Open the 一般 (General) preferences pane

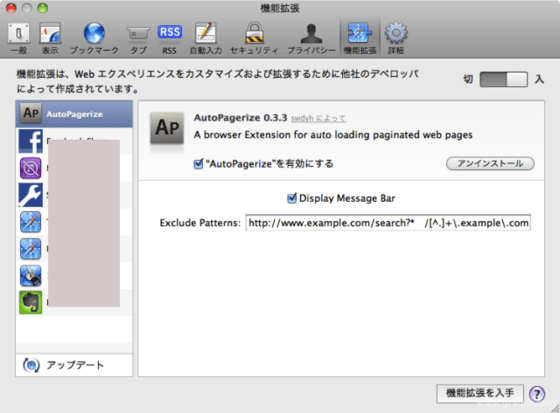tap(19, 38)
